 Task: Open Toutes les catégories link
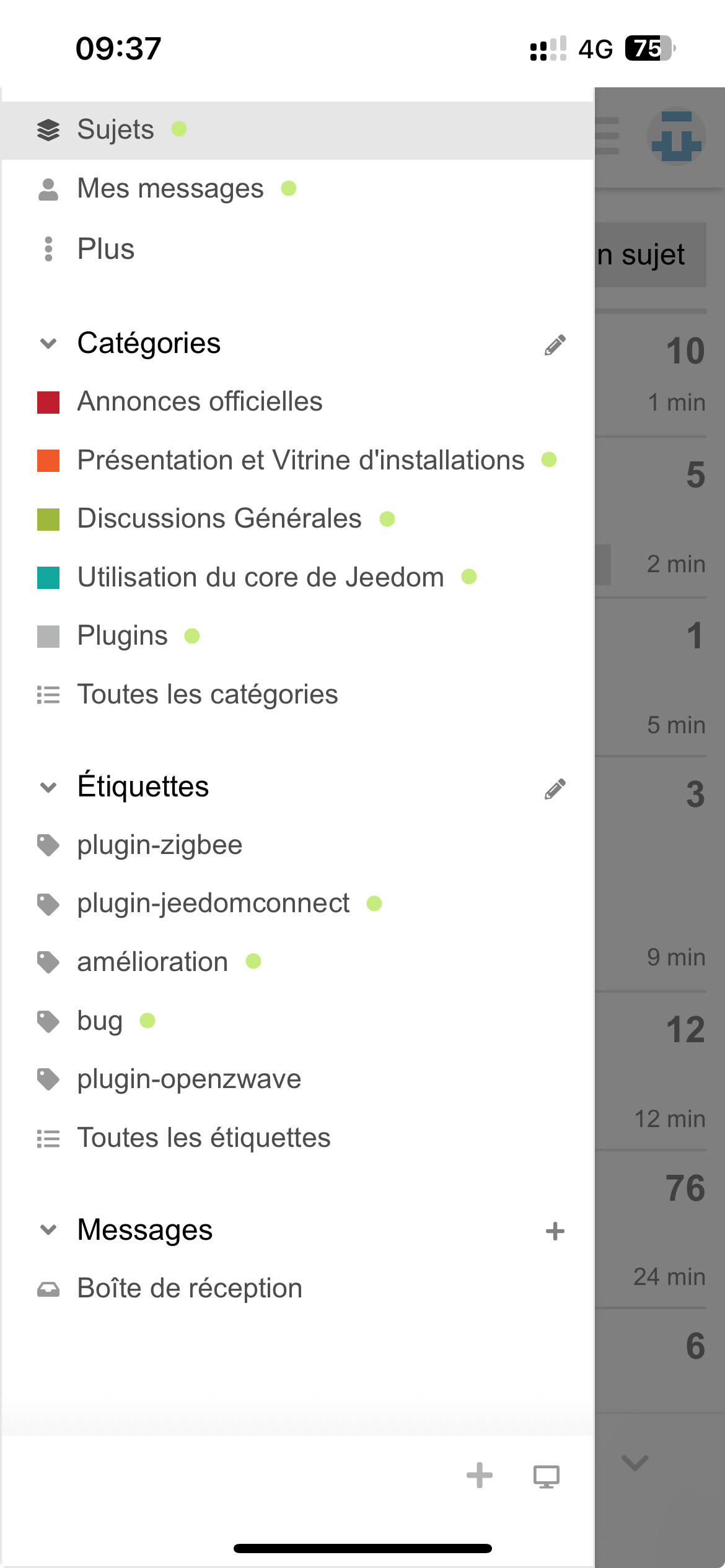point(207,695)
